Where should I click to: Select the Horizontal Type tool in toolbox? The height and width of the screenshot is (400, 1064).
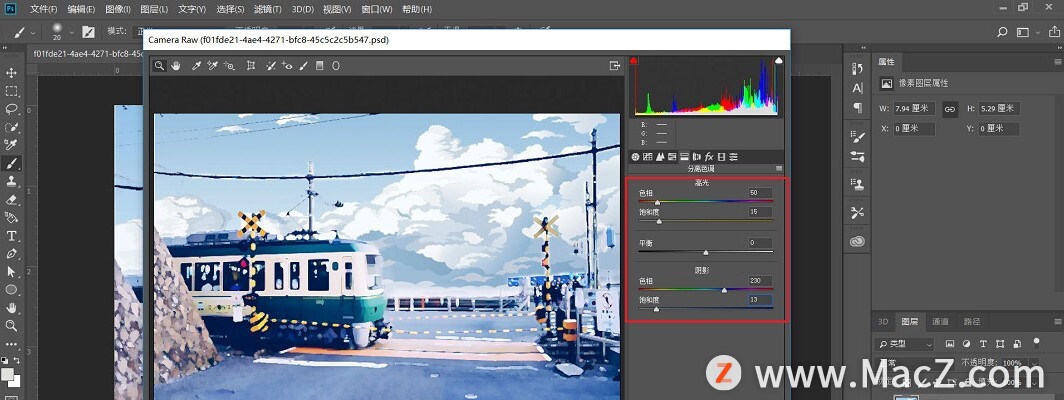(x=12, y=236)
